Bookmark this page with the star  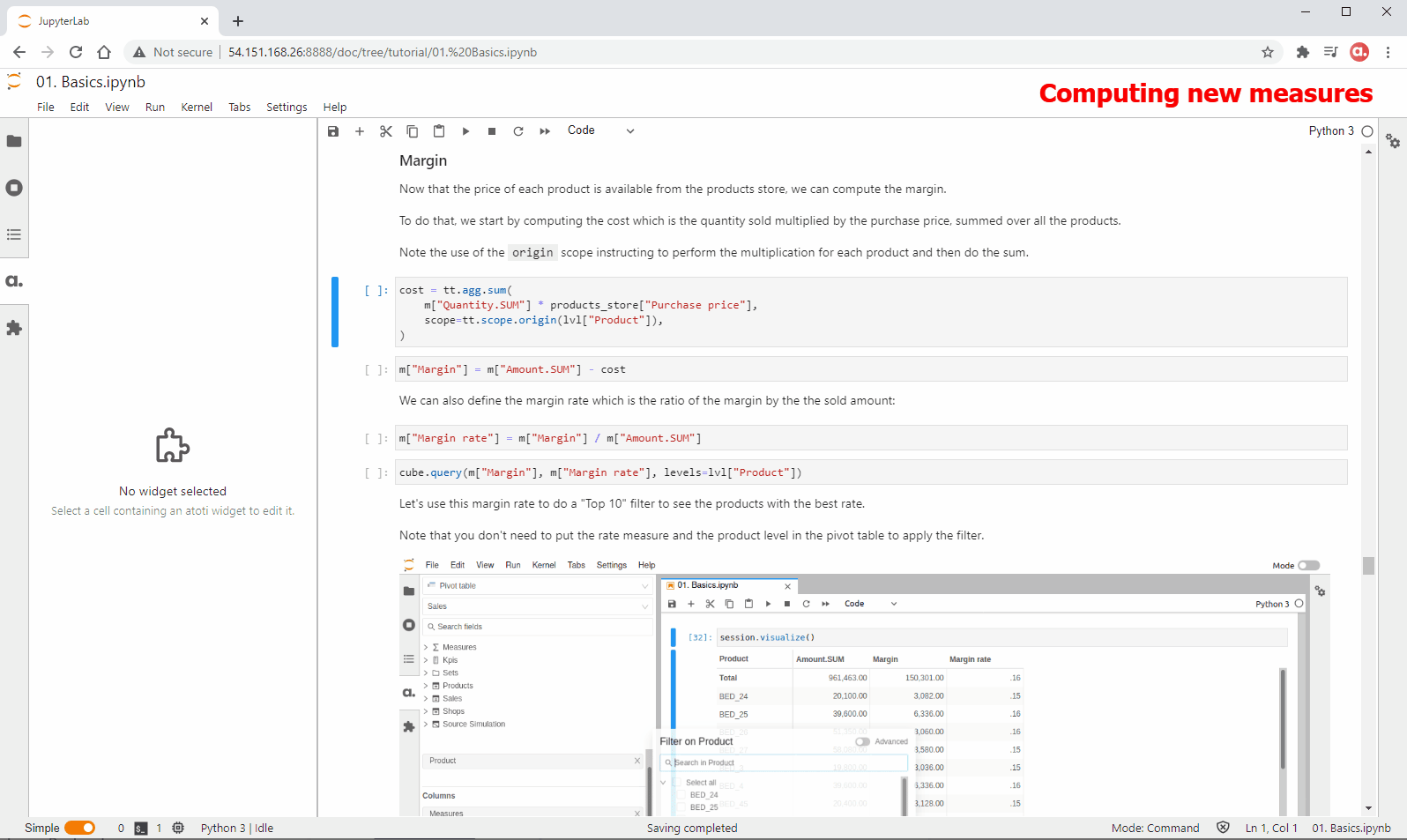[x=1268, y=52]
